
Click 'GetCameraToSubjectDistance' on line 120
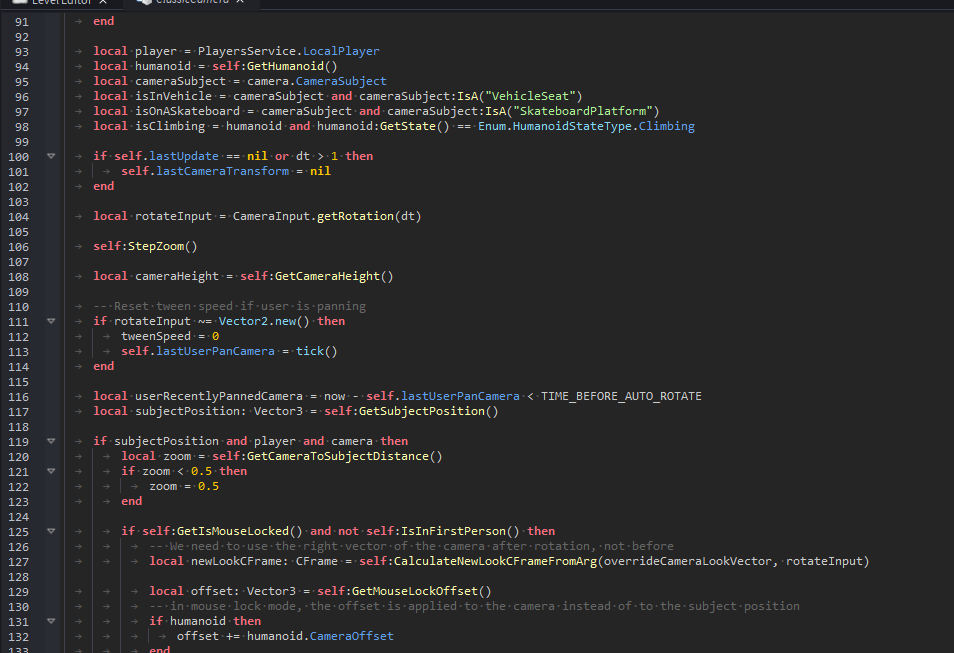pyautogui.click(x=338, y=456)
